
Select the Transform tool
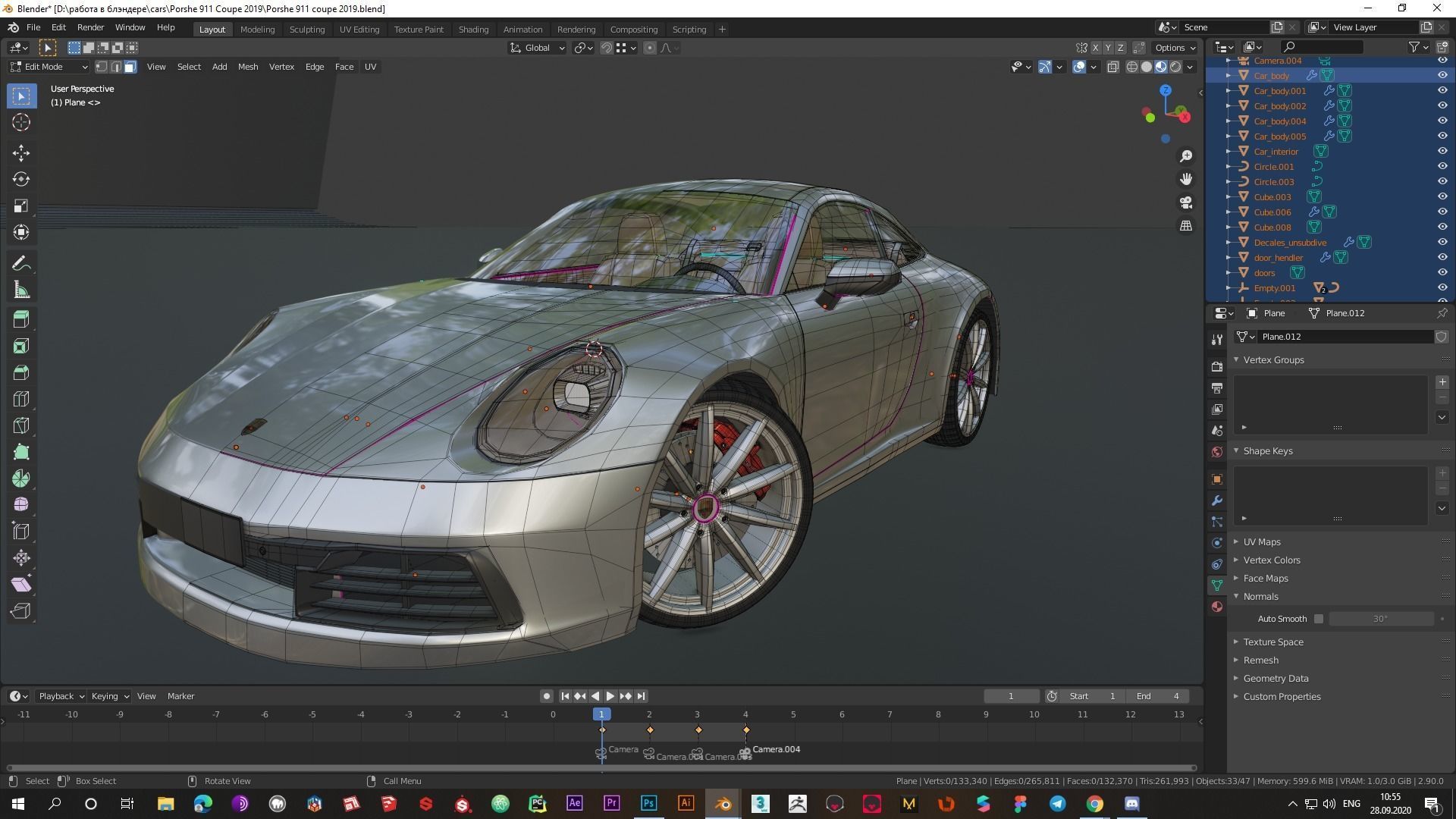pos(21,233)
